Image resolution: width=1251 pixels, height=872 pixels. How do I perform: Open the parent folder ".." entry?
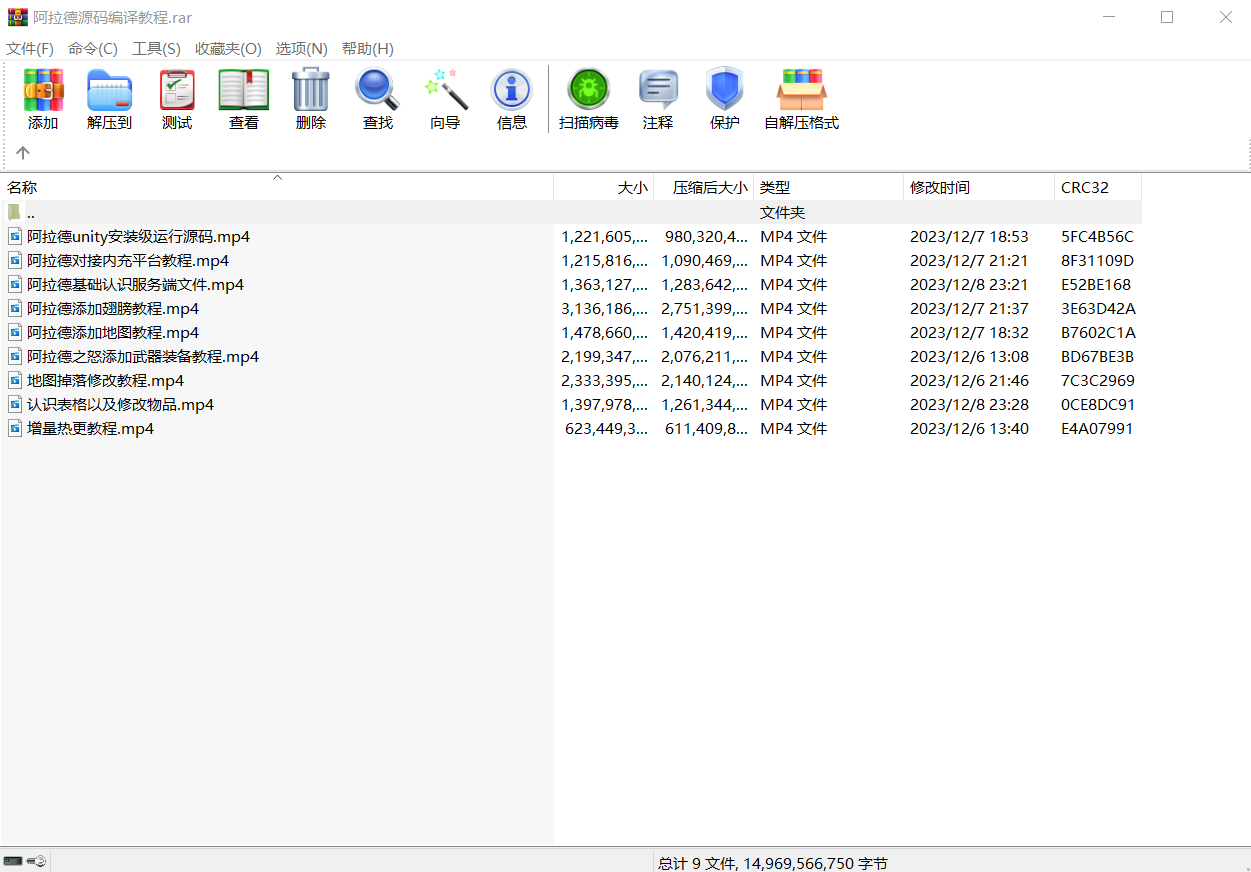(31, 213)
